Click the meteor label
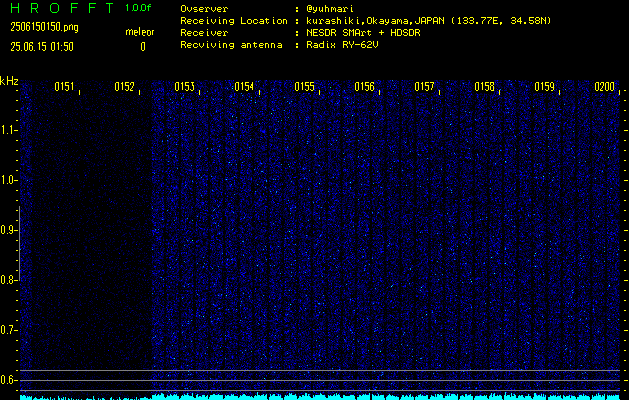 (x=140, y=32)
